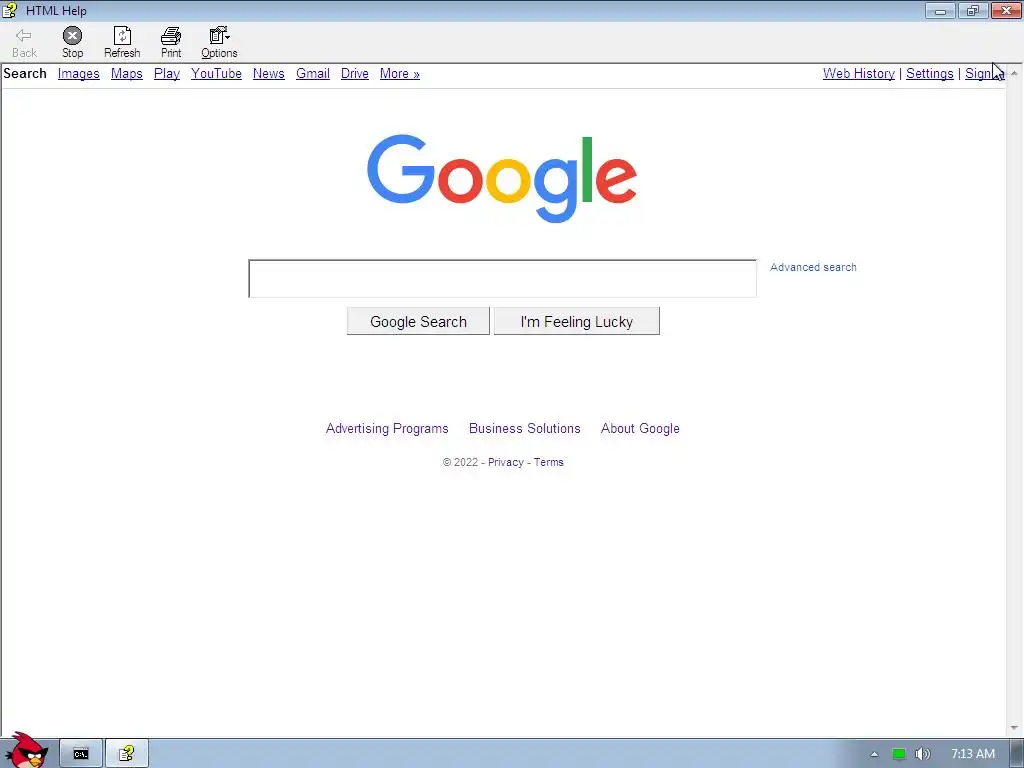This screenshot has height=768, width=1024.
Task: Click the Stop toolbar icon
Action: pyautogui.click(x=72, y=42)
